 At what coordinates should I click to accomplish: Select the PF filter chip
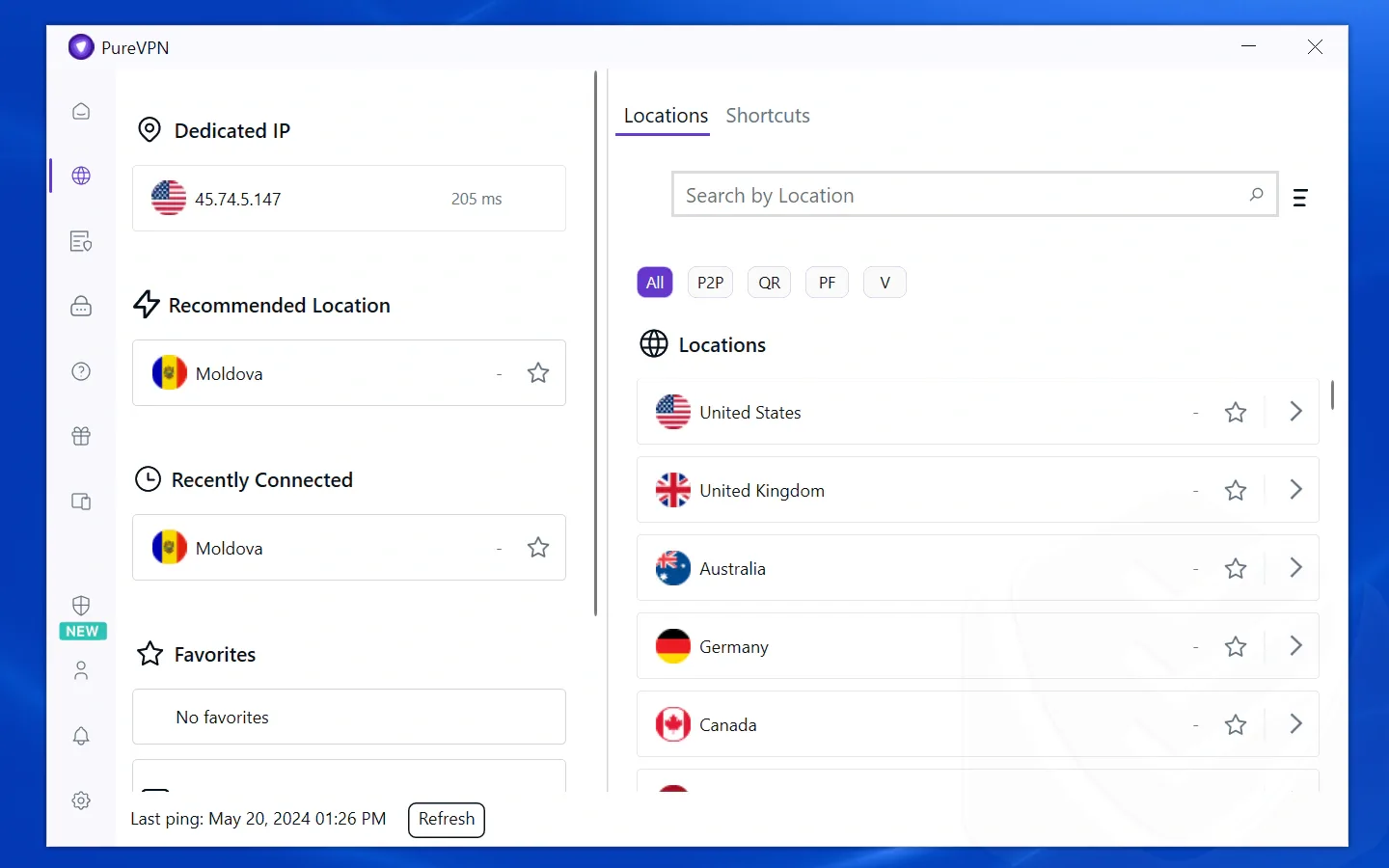click(827, 283)
